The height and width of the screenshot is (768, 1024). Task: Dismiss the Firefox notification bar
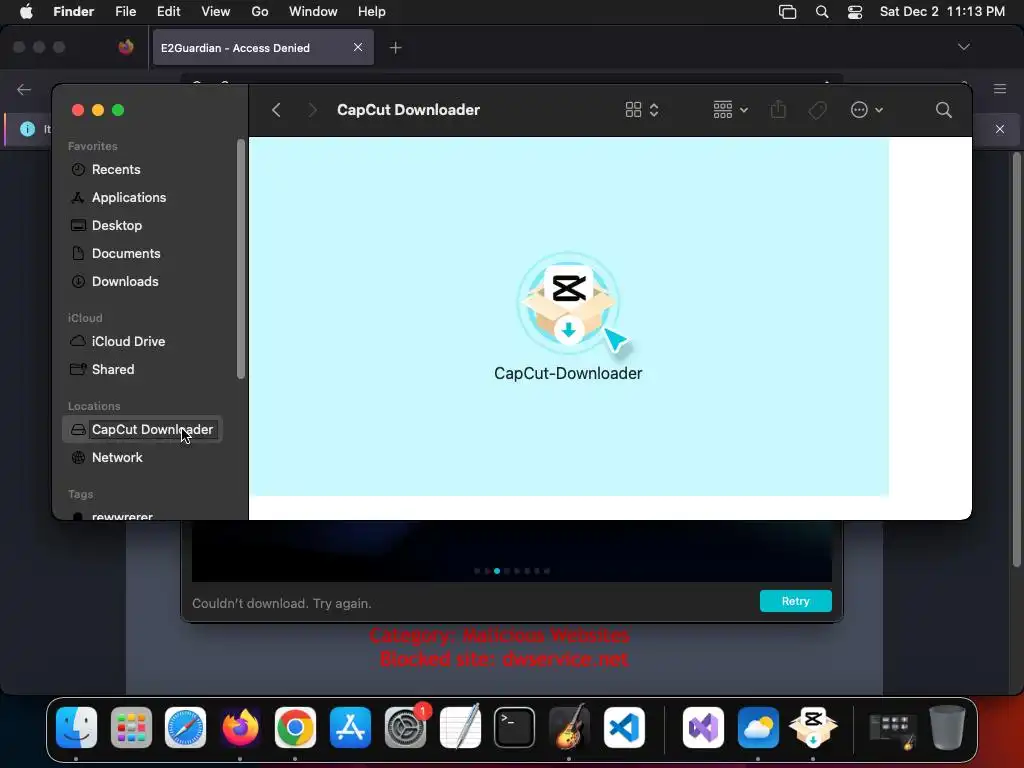pyautogui.click(x=1000, y=129)
